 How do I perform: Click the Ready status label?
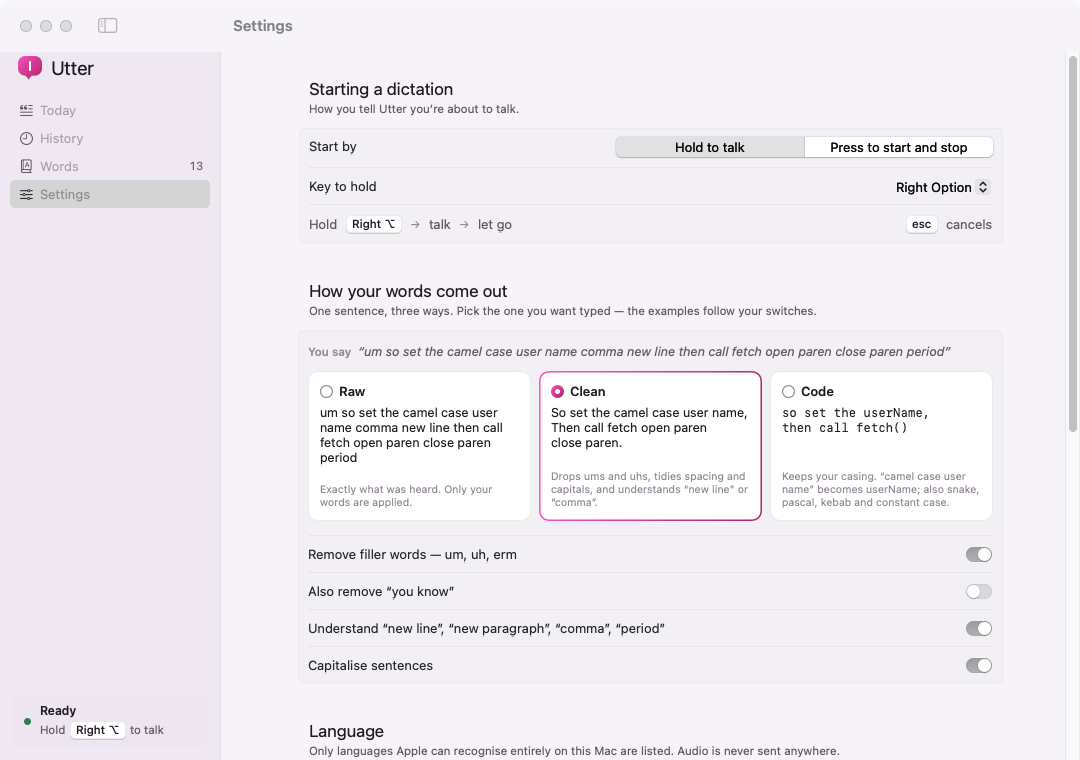point(58,710)
